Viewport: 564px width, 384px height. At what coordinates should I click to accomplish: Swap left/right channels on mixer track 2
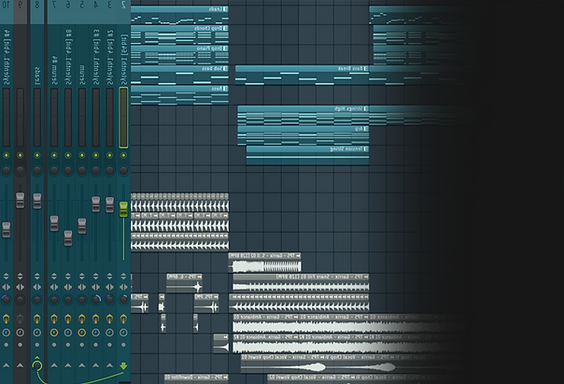[123, 287]
